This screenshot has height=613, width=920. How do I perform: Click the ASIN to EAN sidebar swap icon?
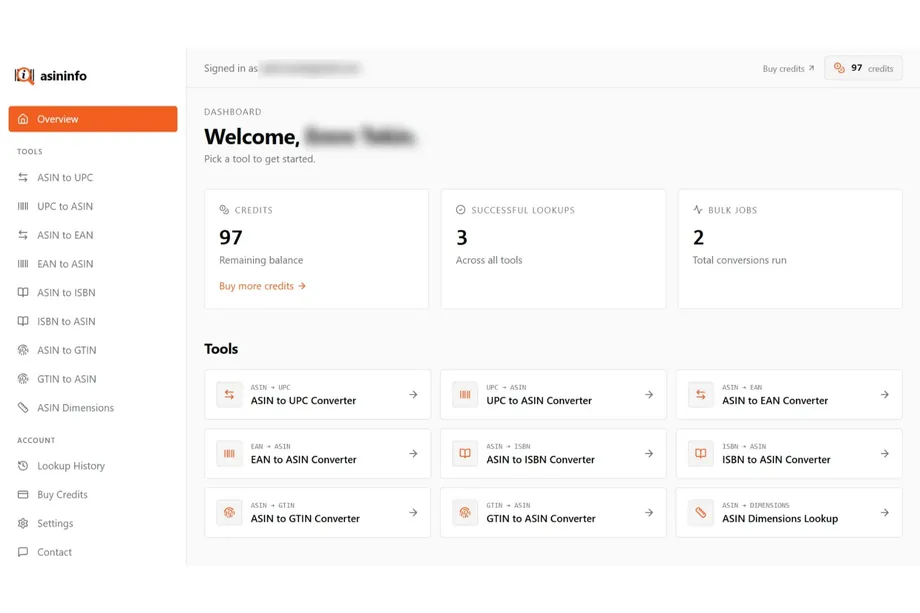coord(23,235)
